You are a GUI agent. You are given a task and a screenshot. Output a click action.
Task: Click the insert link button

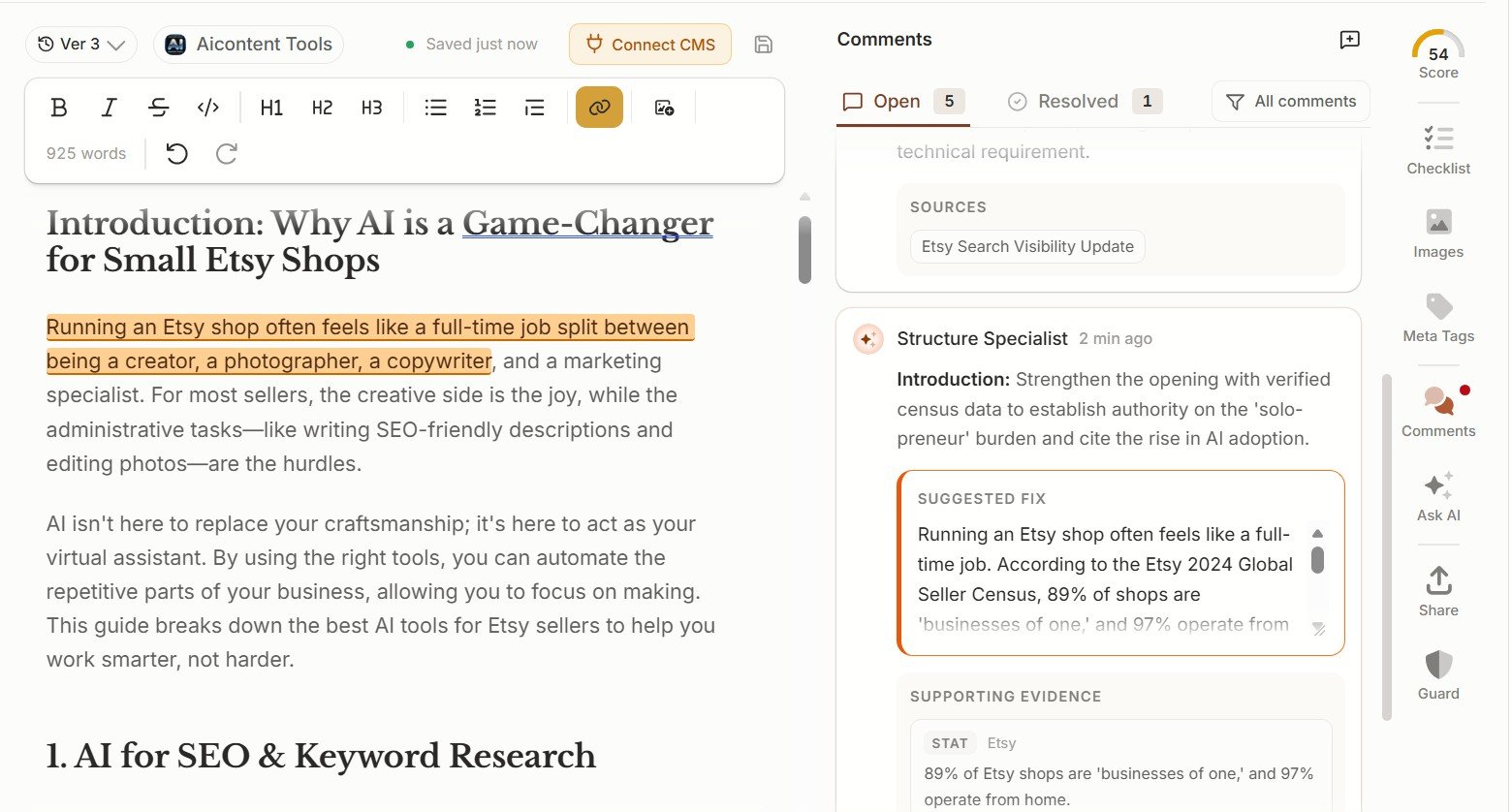[599, 108]
